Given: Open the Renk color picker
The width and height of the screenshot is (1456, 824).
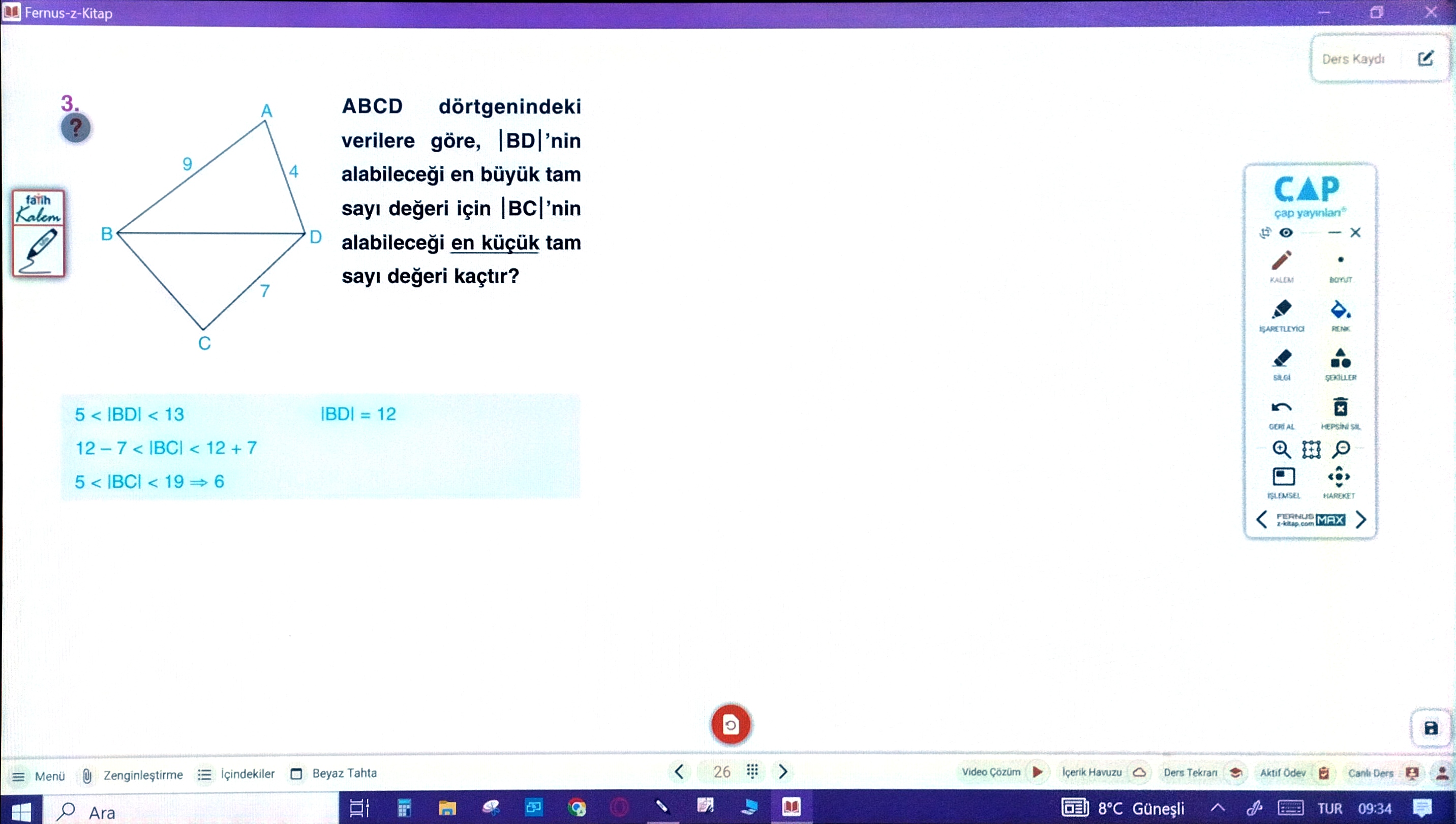Looking at the screenshot, I should [x=1340, y=310].
